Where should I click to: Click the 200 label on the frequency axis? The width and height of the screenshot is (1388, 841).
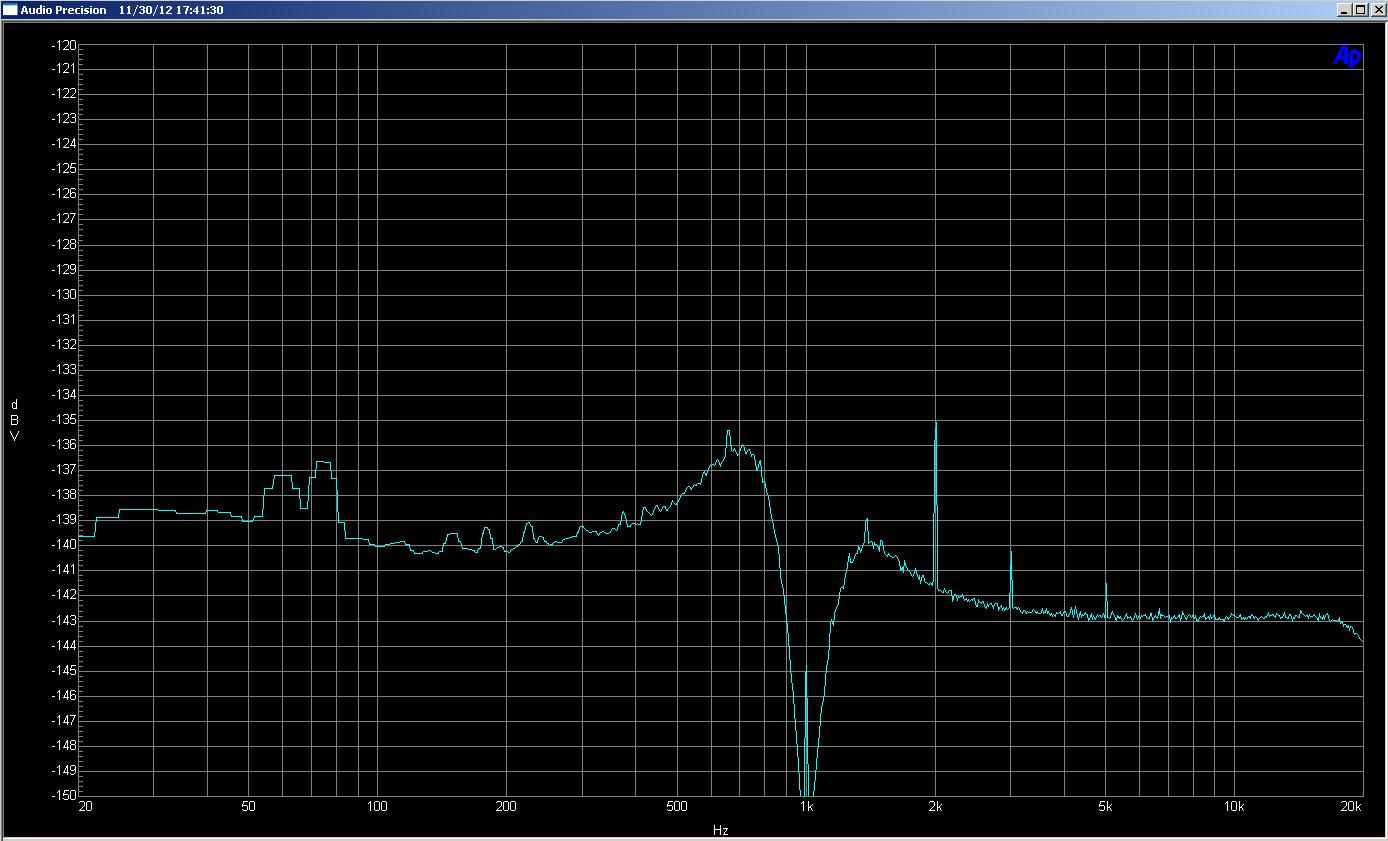pyautogui.click(x=506, y=807)
